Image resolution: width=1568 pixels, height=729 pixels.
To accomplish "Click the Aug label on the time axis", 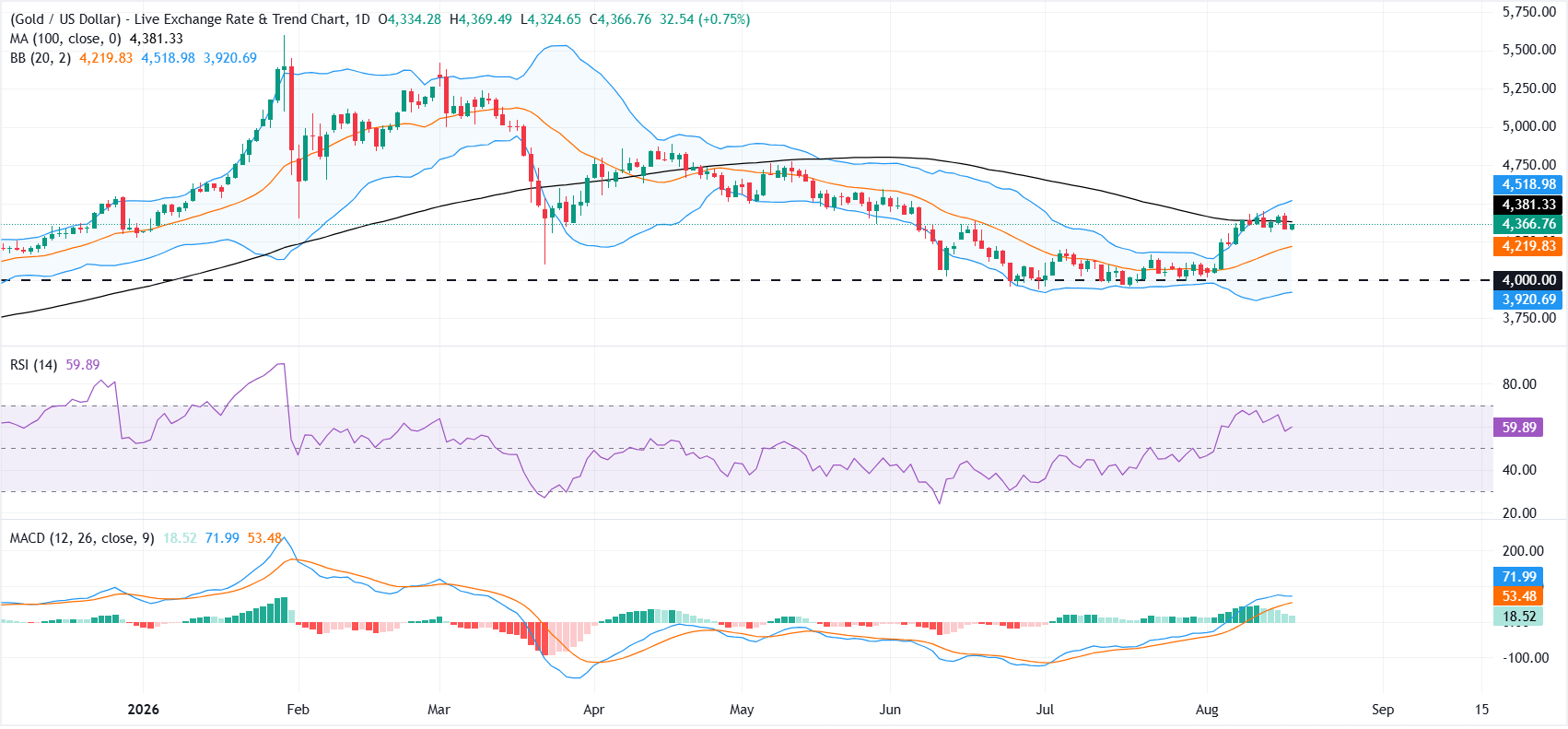I will pos(1207,710).
